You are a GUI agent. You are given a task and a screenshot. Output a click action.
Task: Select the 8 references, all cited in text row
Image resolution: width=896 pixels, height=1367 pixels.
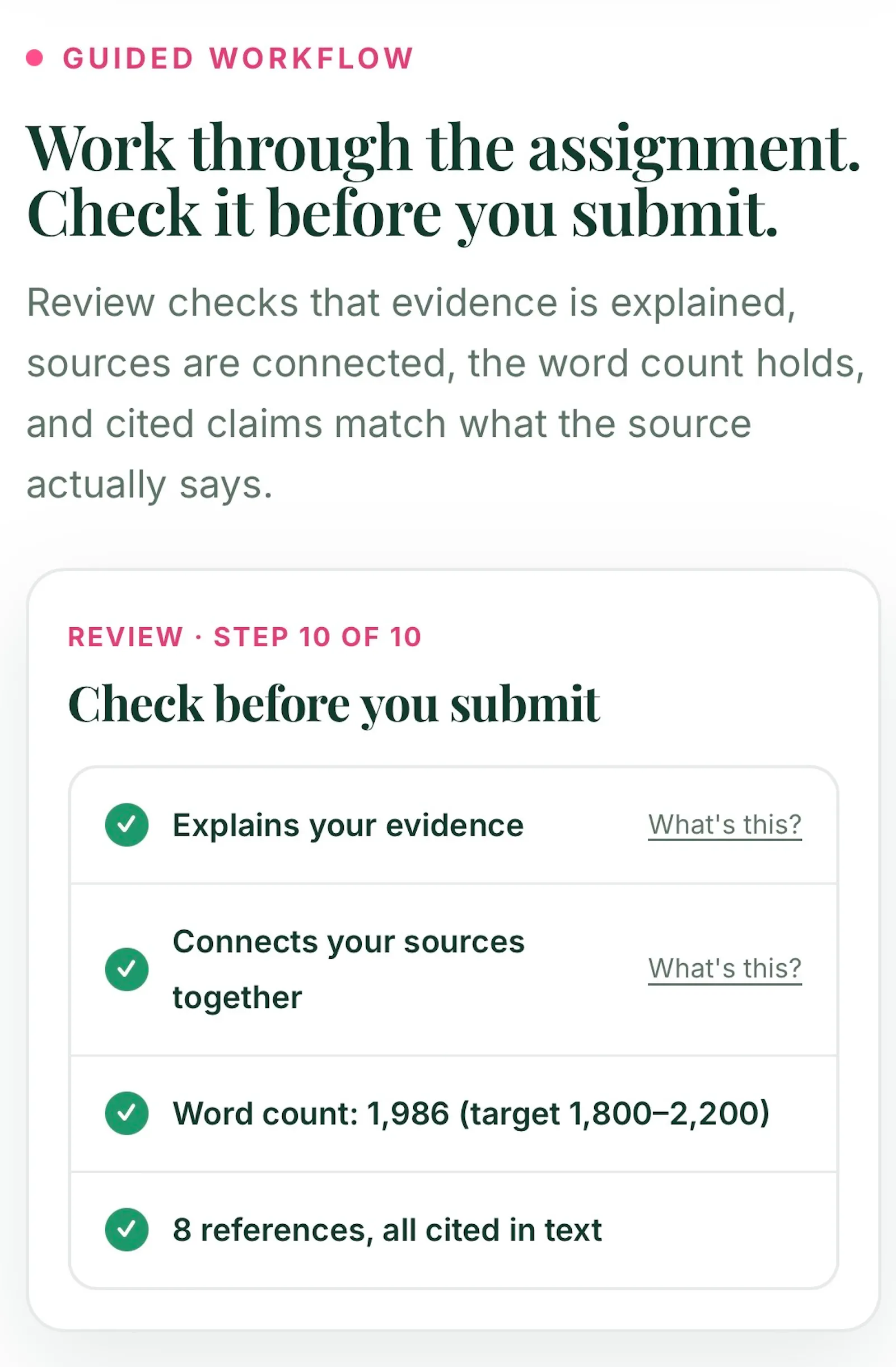click(454, 1230)
